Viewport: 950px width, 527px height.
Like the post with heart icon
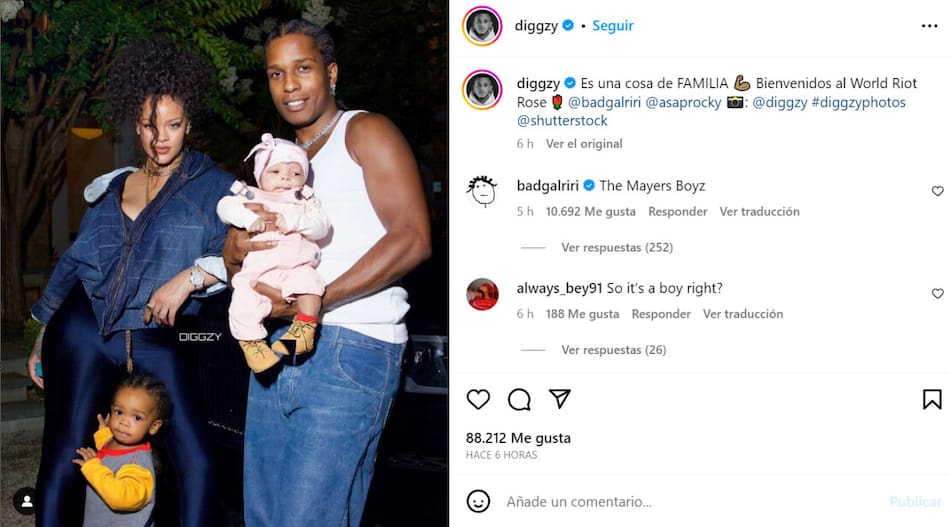(x=478, y=399)
